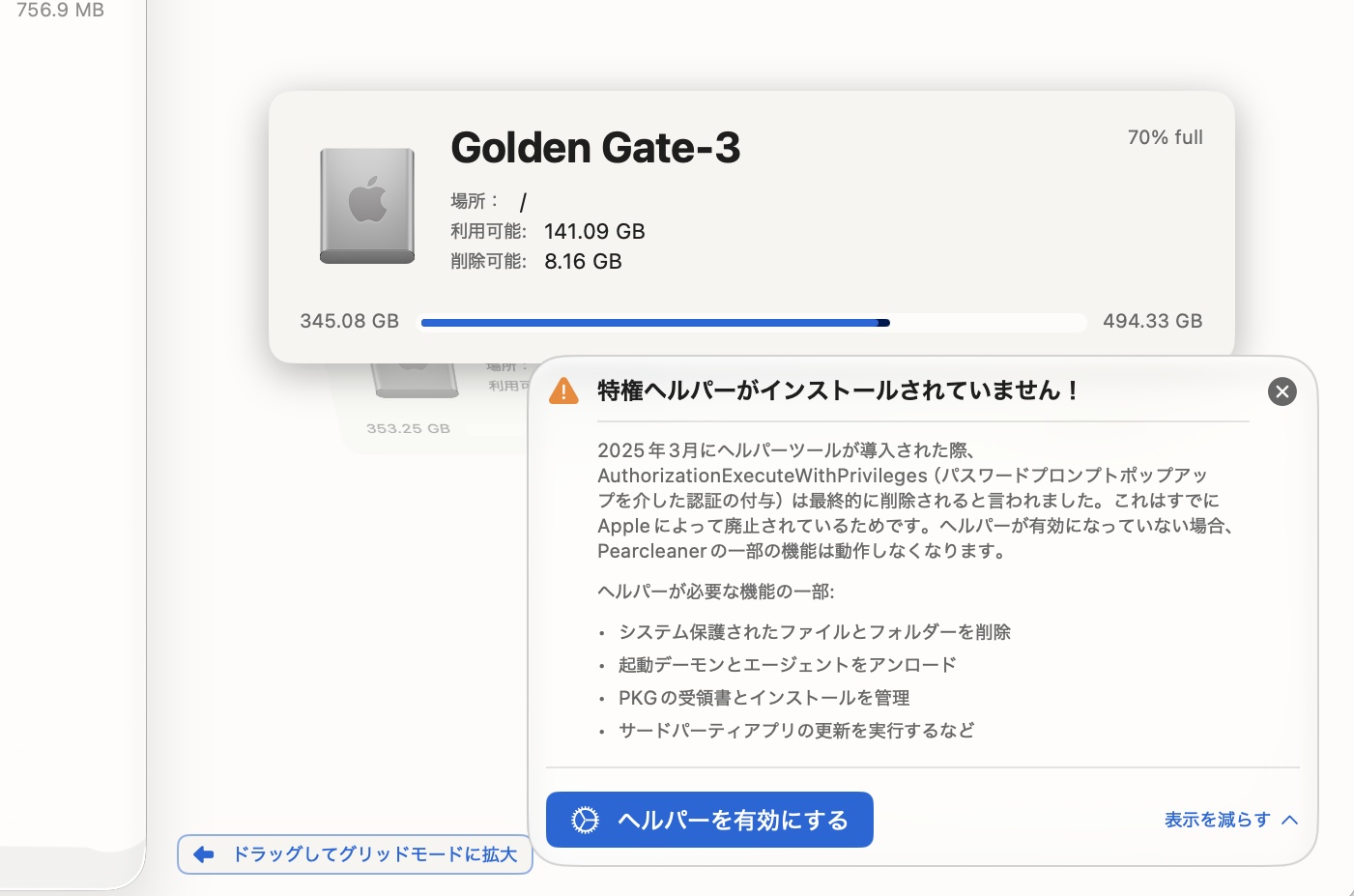Click the left arrow icon on grid mode button
Image resolution: width=1354 pixels, height=896 pixels.
click(x=204, y=854)
